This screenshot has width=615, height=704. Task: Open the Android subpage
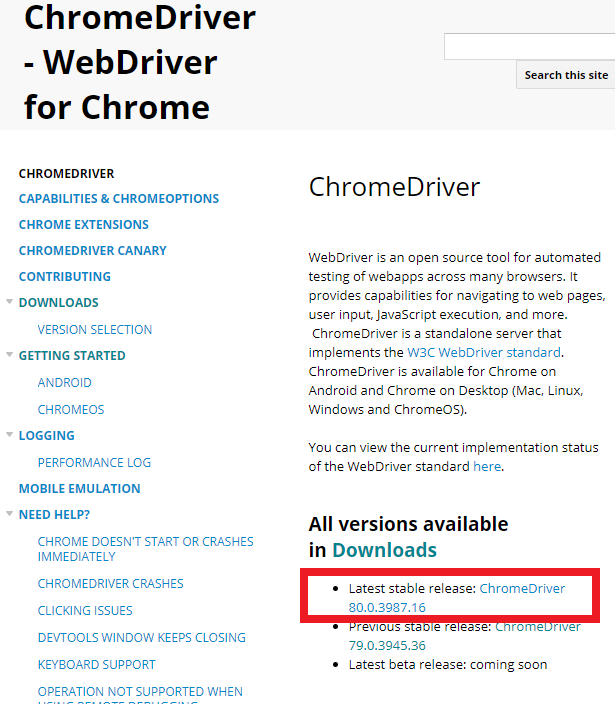65,383
